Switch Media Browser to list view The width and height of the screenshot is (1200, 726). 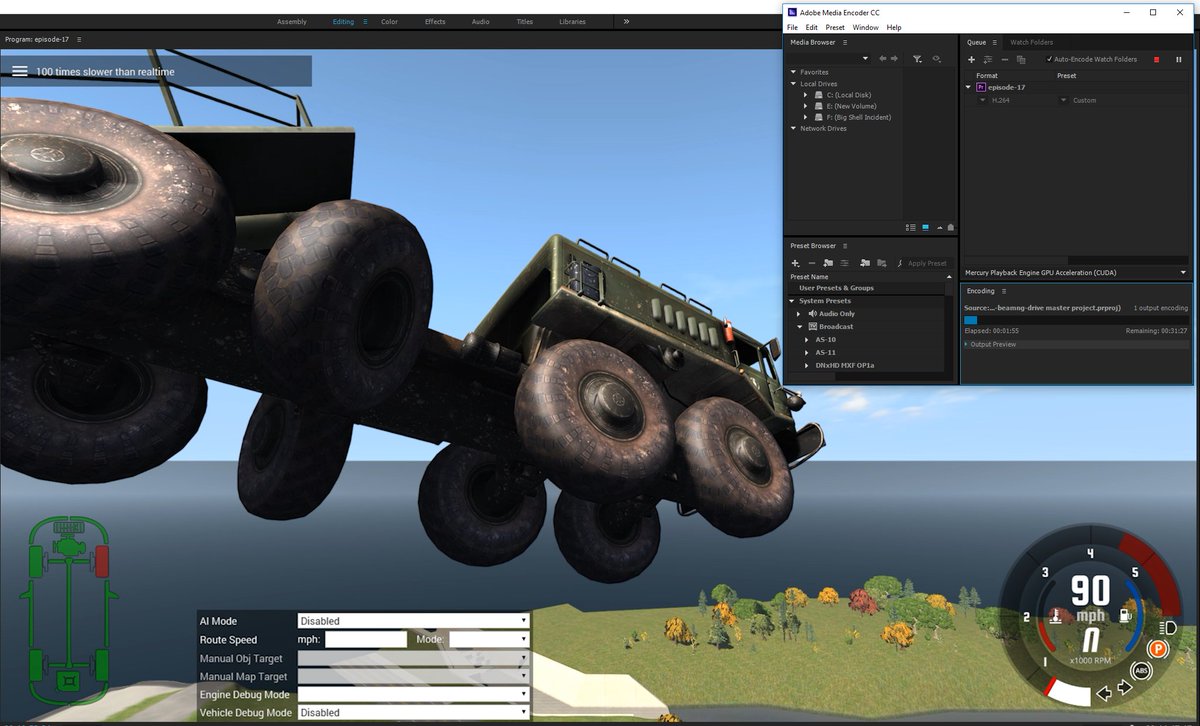pos(910,227)
